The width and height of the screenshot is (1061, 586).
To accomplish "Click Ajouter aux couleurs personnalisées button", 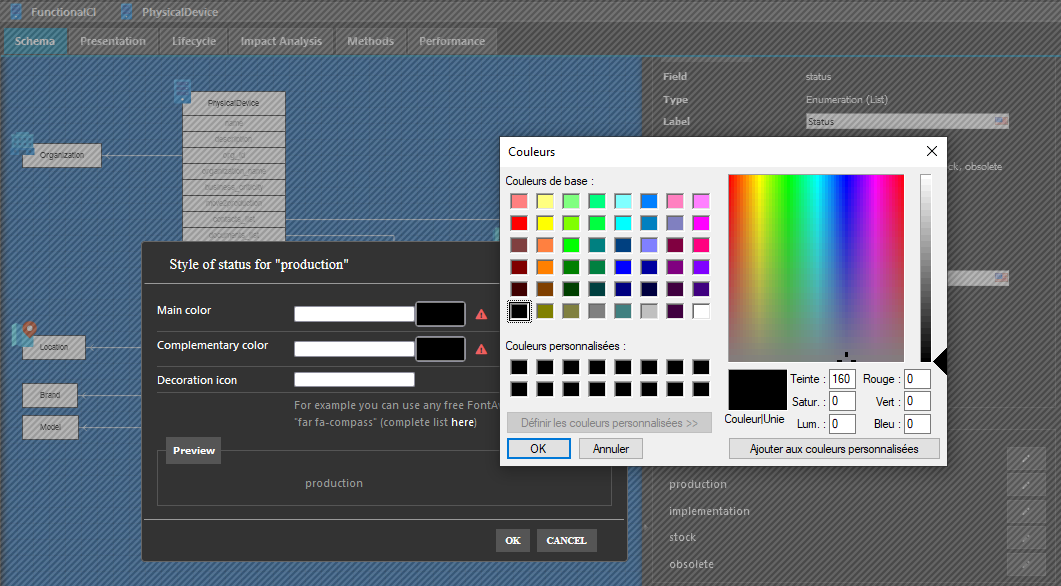I will pos(834,449).
